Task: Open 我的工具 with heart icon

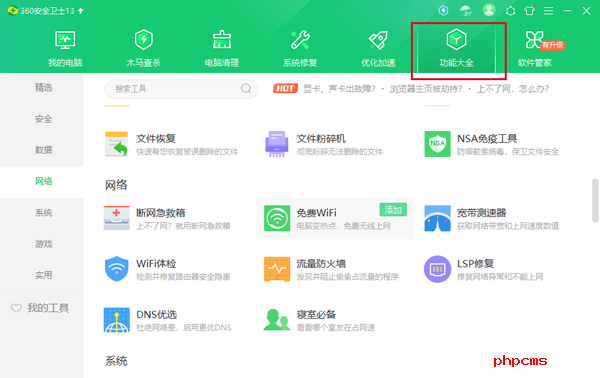Action: (40, 308)
